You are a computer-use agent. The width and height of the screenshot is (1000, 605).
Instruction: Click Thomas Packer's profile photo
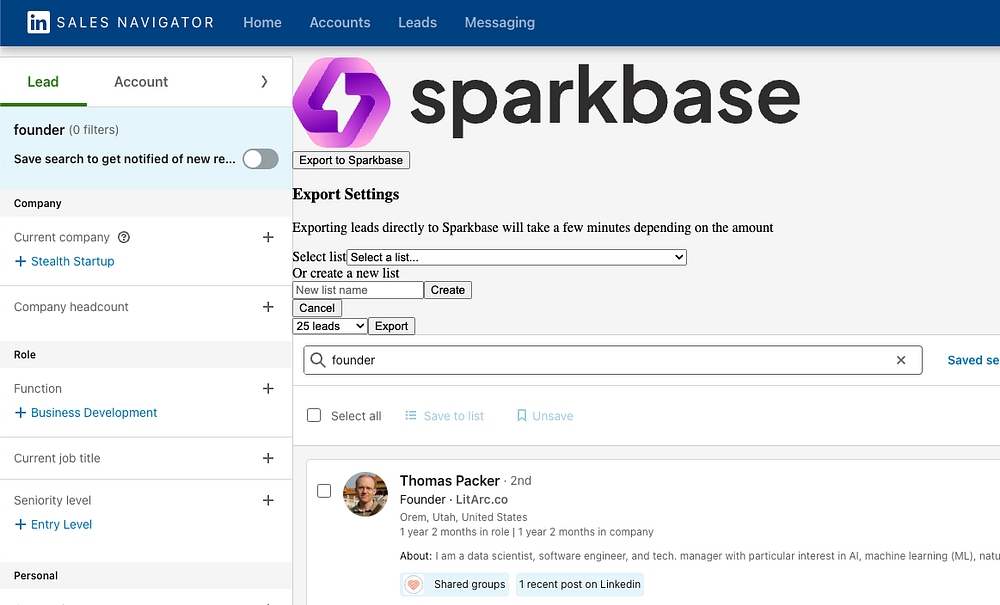pos(365,494)
